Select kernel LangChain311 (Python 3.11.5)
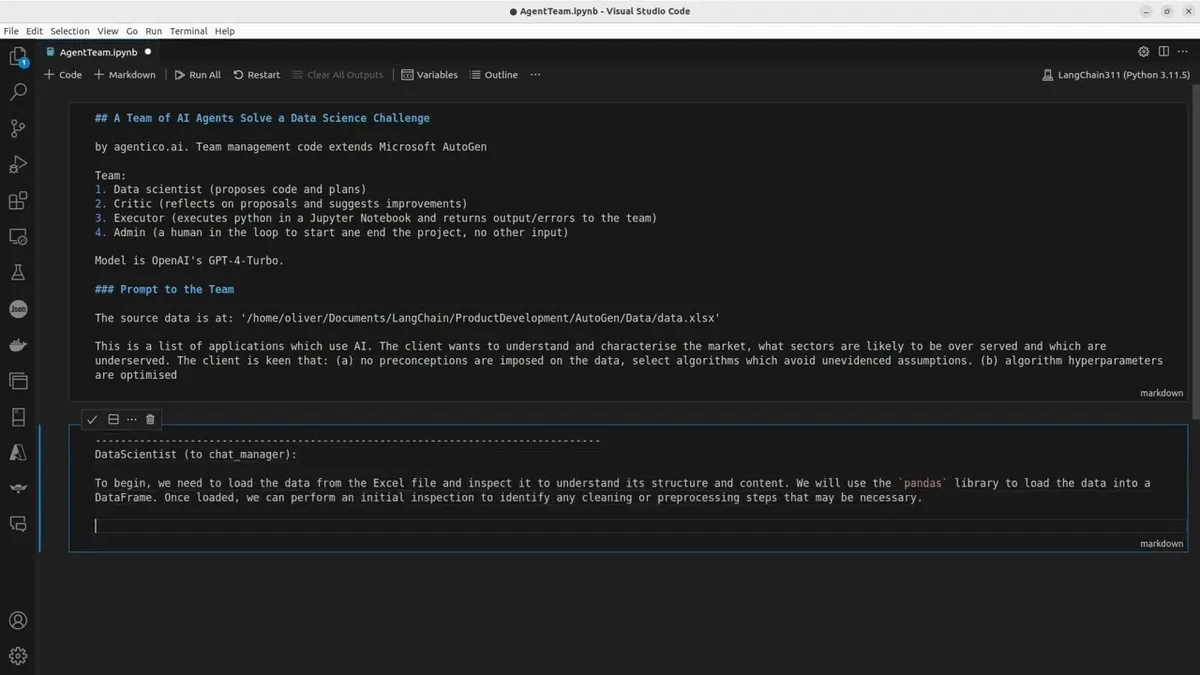Image resolution: width=1200 pixels, height=675 pixels. tap(1116, 75)
